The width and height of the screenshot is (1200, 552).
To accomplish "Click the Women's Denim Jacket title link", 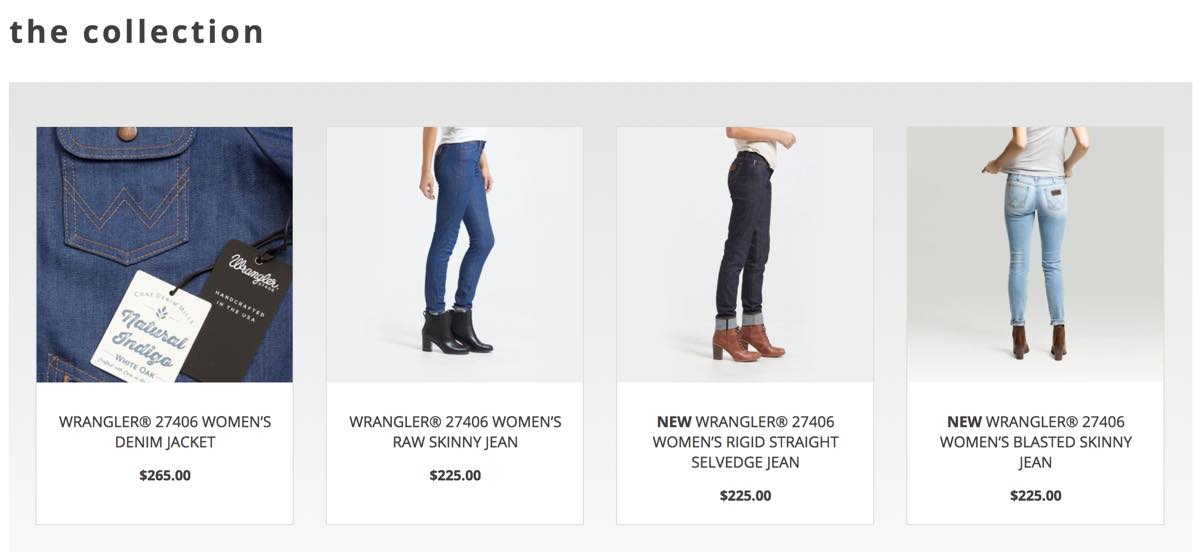I will coord(165,432).
